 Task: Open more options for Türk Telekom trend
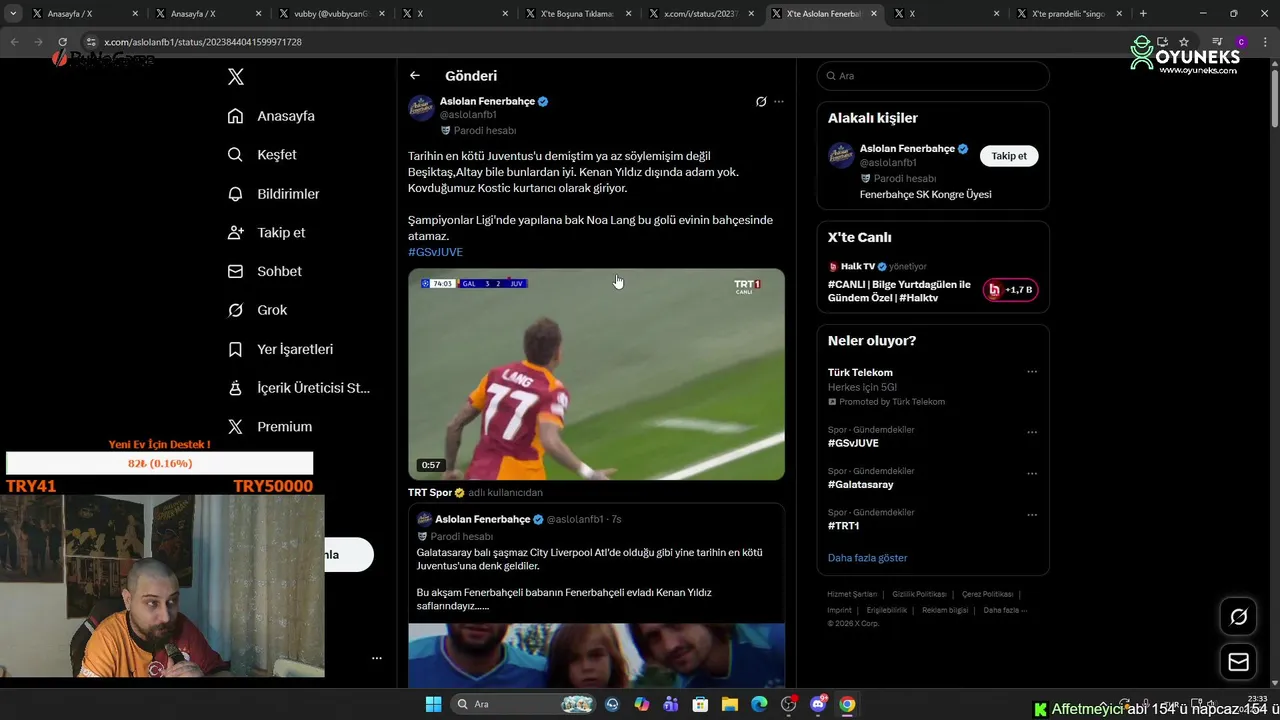tap(1032, 372)
